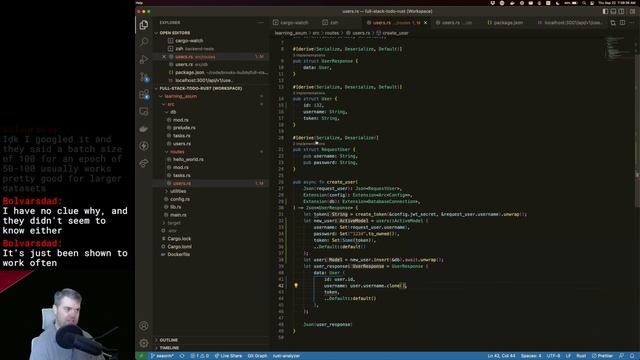Viewport: 640px width, 360px height.
Task: Click the open changes icon in editor toolbar
Action: pyautogui.click(x=613, y=23)
